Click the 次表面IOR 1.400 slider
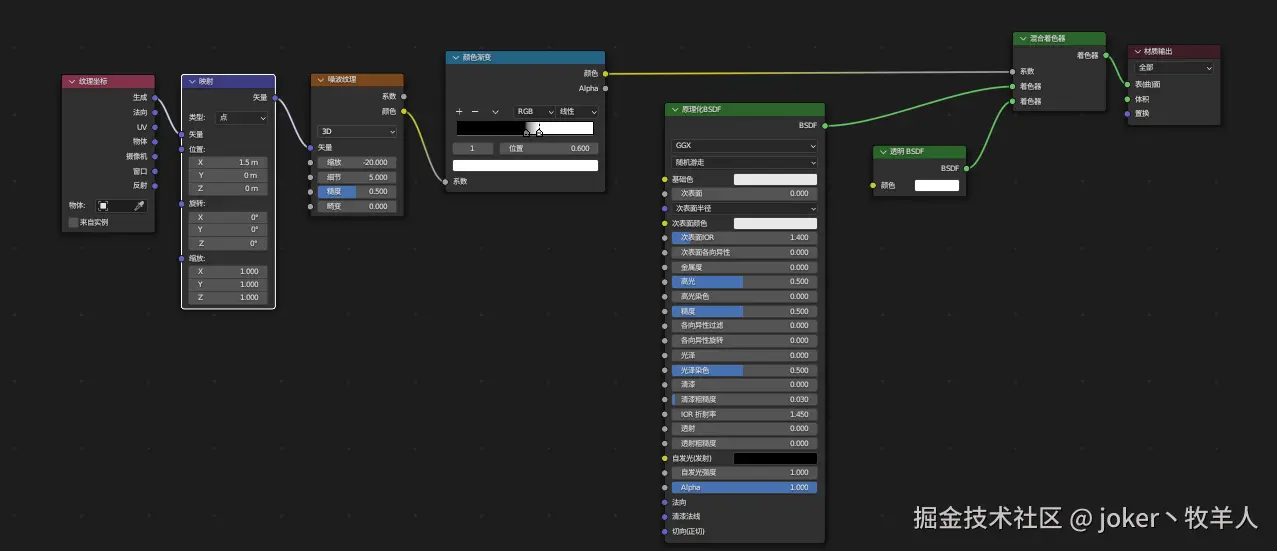The width and height of the screenshot is (1277, 551). click(x=744, y=238)
